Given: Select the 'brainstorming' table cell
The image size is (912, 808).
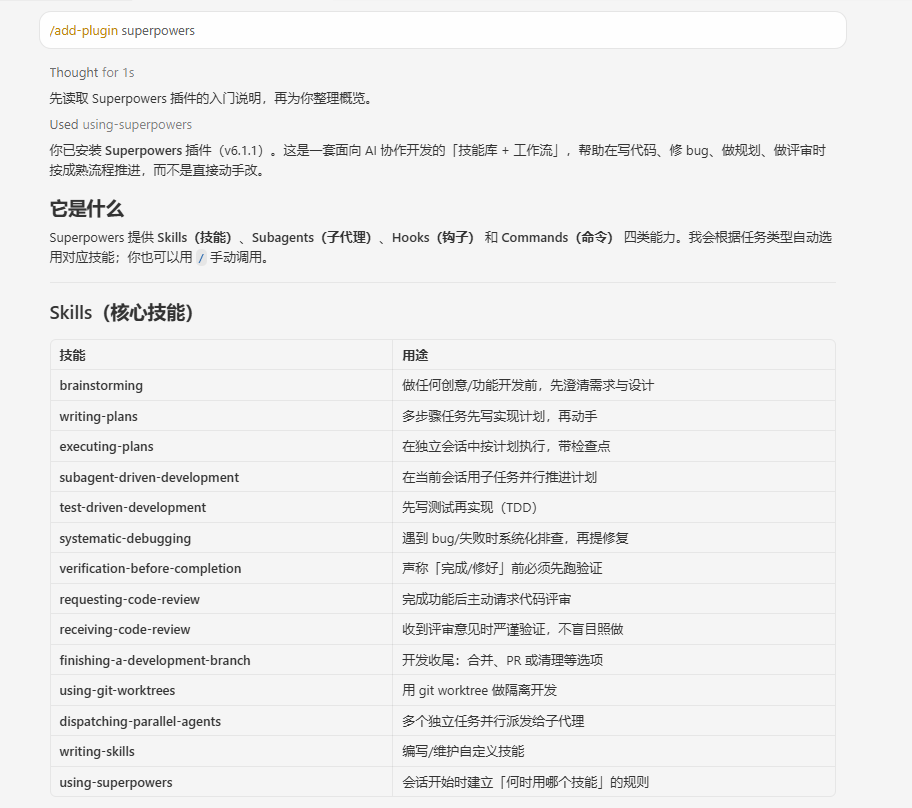Looking at the screenshot, I should tap(222, 385).
